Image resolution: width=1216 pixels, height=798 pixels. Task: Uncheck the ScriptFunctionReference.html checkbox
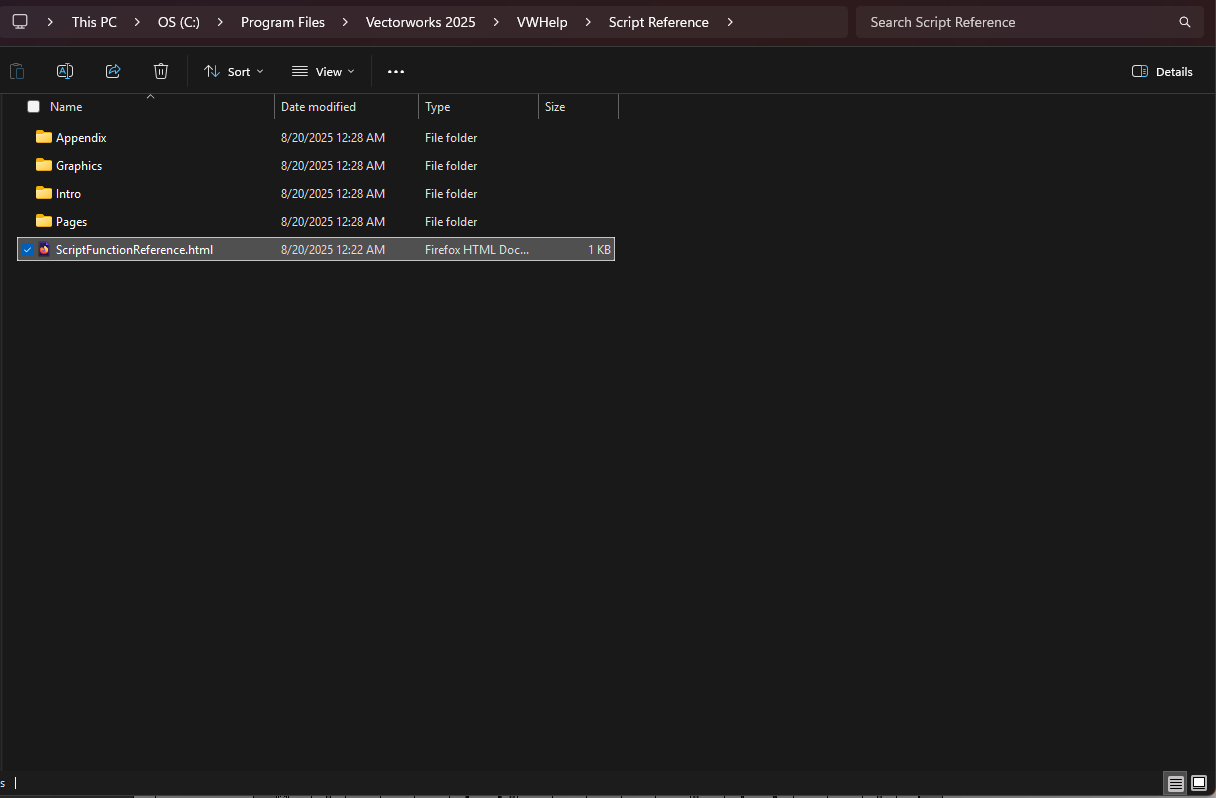click(28, 250)
